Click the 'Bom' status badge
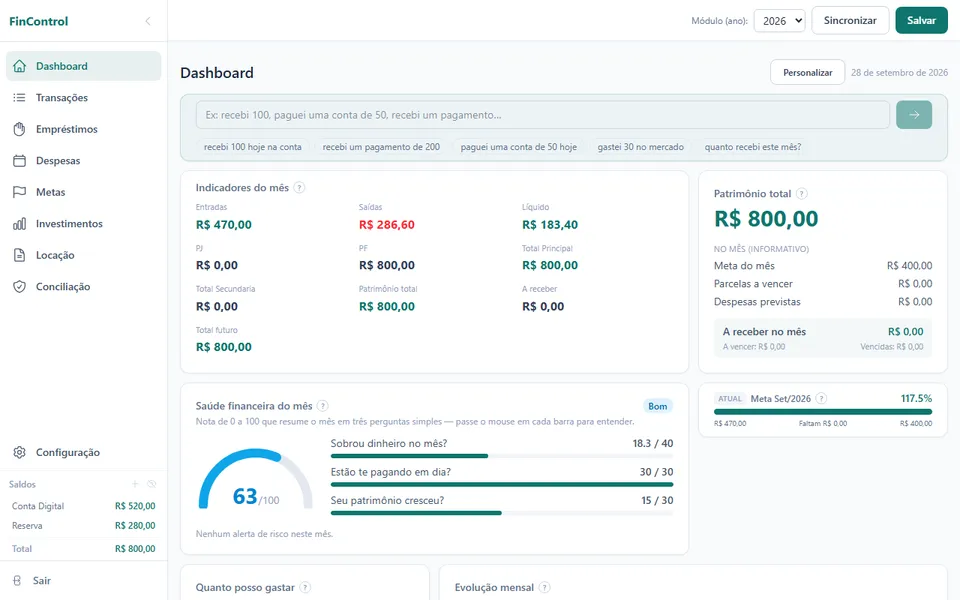 click(658, 406)
